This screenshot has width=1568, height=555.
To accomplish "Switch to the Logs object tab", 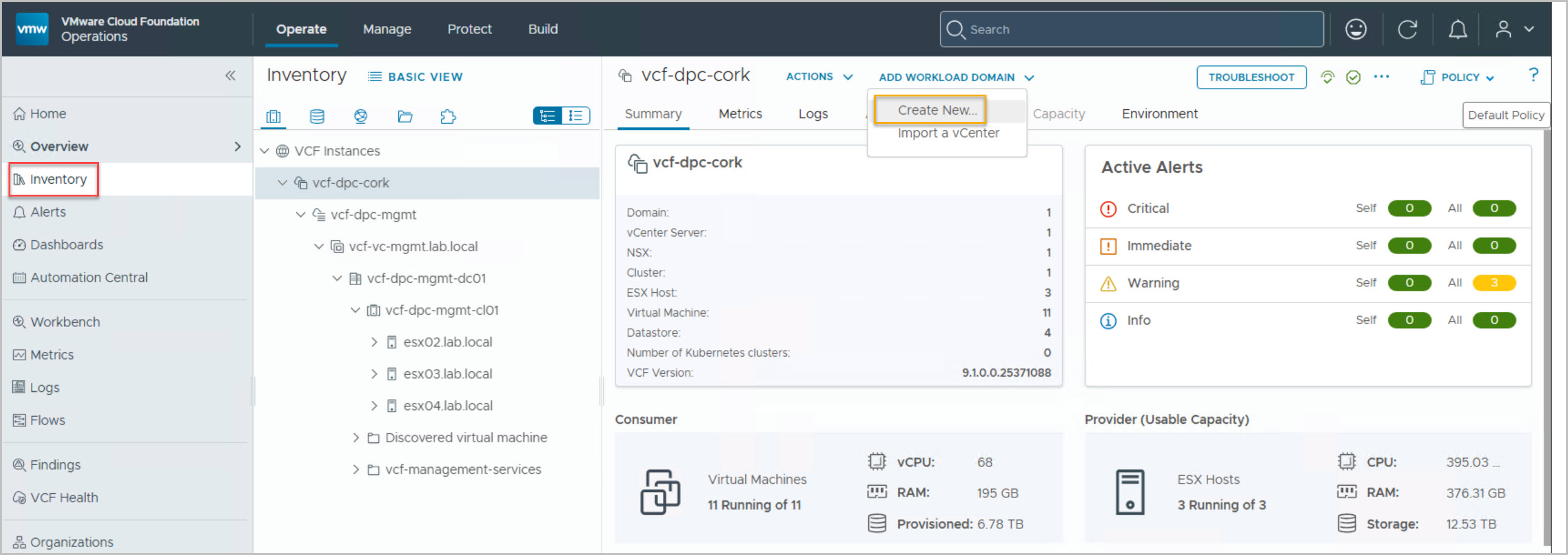I will (x=813, y=114).
